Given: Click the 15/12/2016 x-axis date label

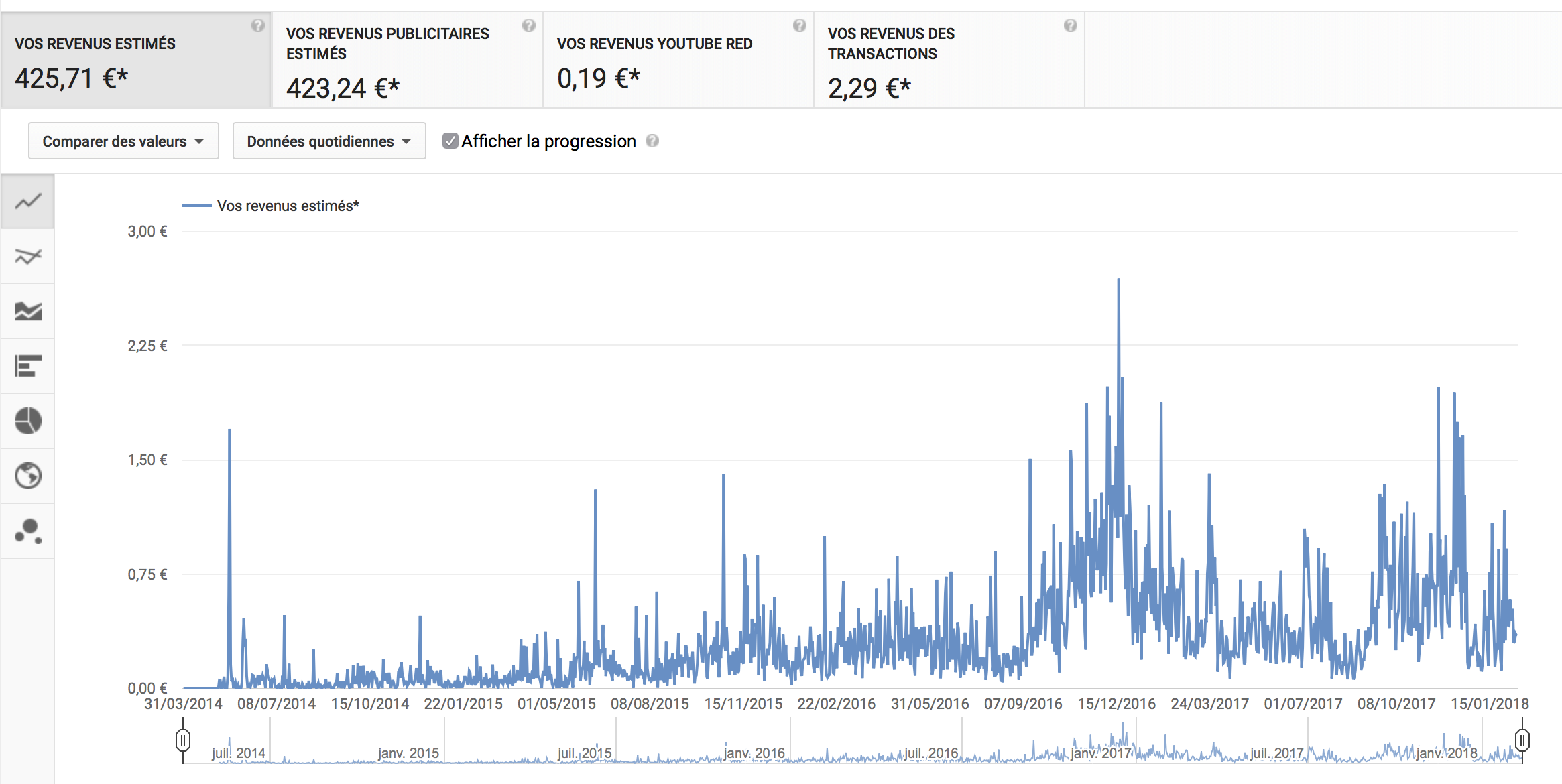Looking at the screenshot, I should point(1117,704).
